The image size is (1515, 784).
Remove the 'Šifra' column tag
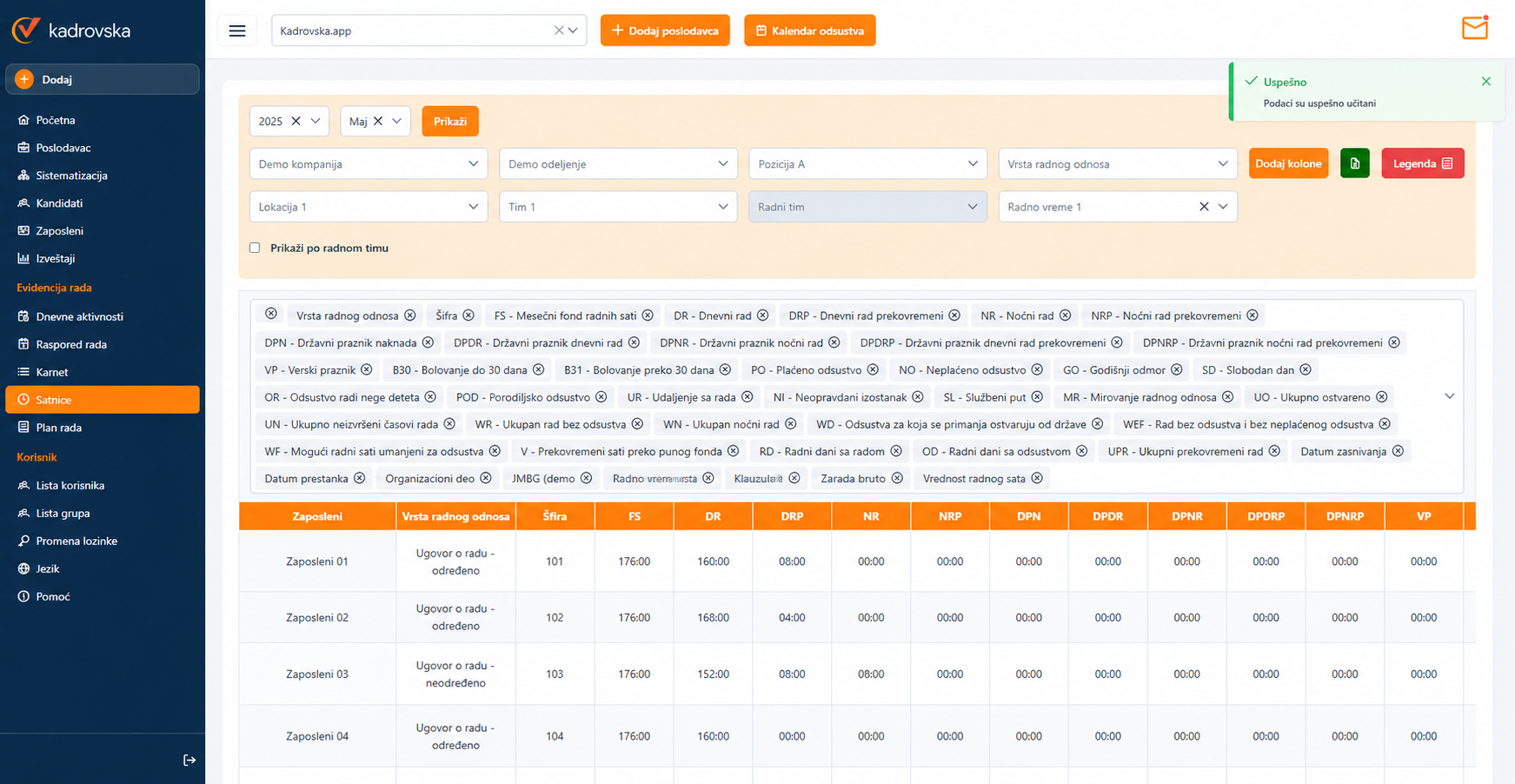[x=468, y=316]
